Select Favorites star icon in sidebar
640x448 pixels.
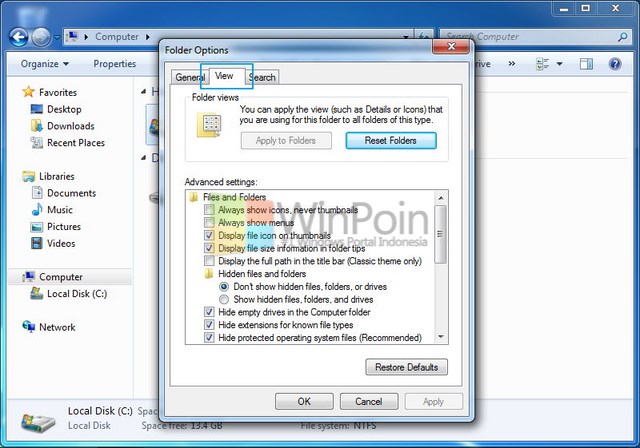(x=28, y=92)
